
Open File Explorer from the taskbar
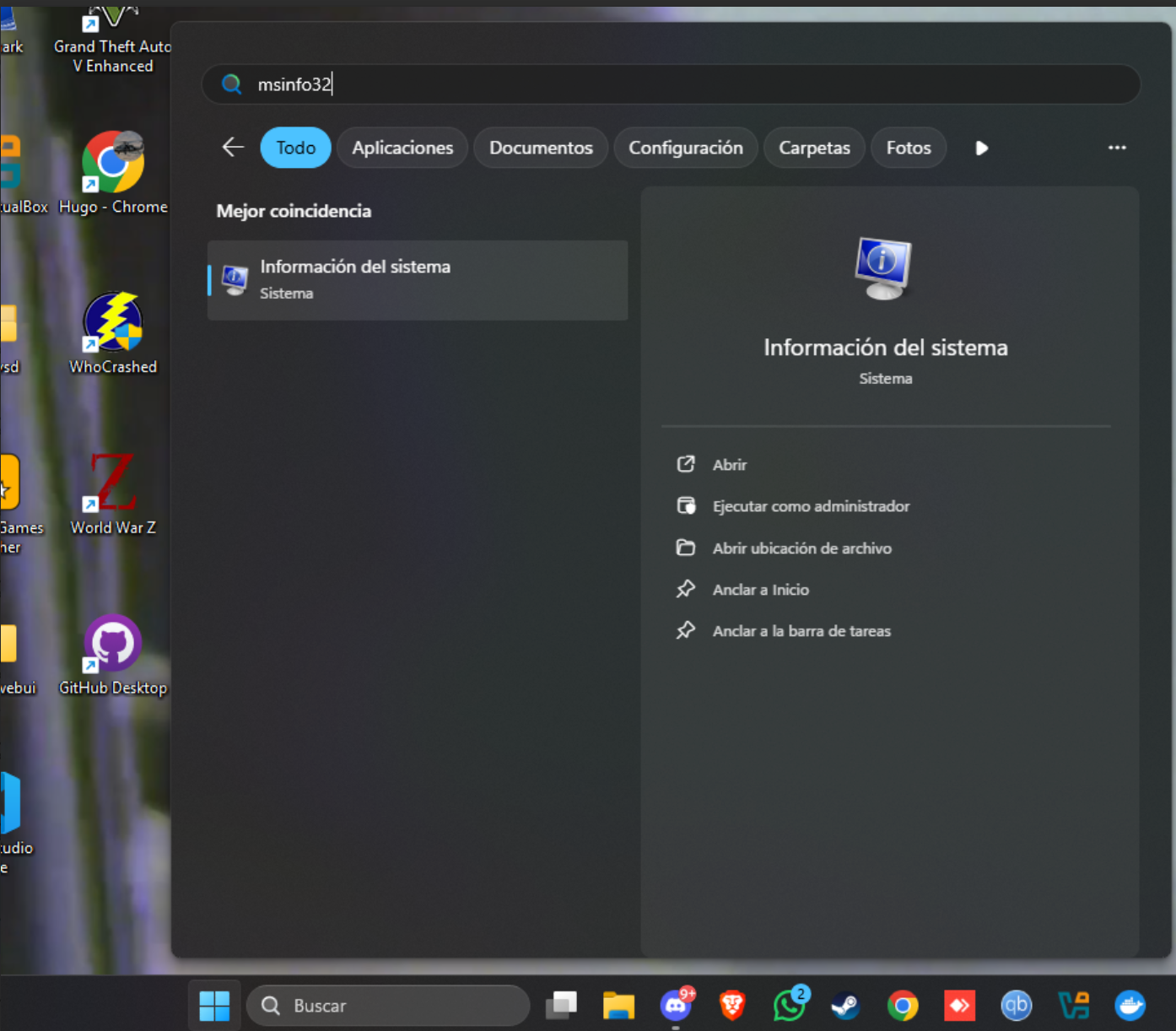[618, 1006]
